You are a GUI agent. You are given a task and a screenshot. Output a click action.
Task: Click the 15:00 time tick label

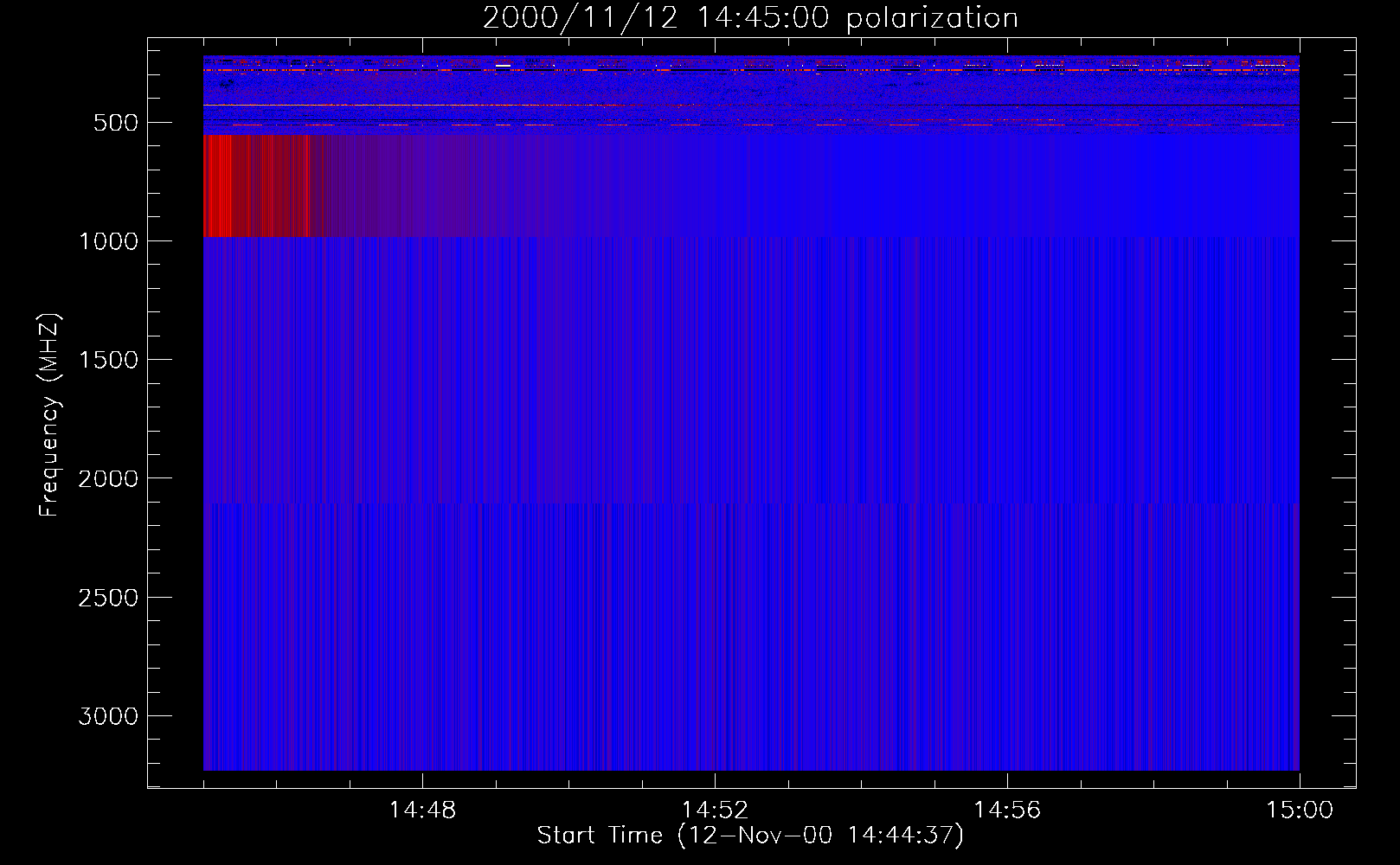point(1300,811)
